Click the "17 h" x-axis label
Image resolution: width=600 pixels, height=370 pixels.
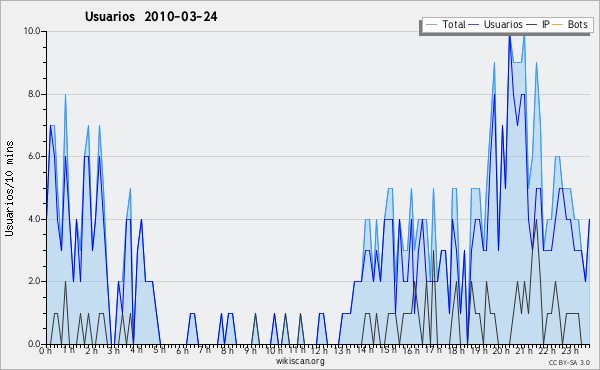(433, 350)
